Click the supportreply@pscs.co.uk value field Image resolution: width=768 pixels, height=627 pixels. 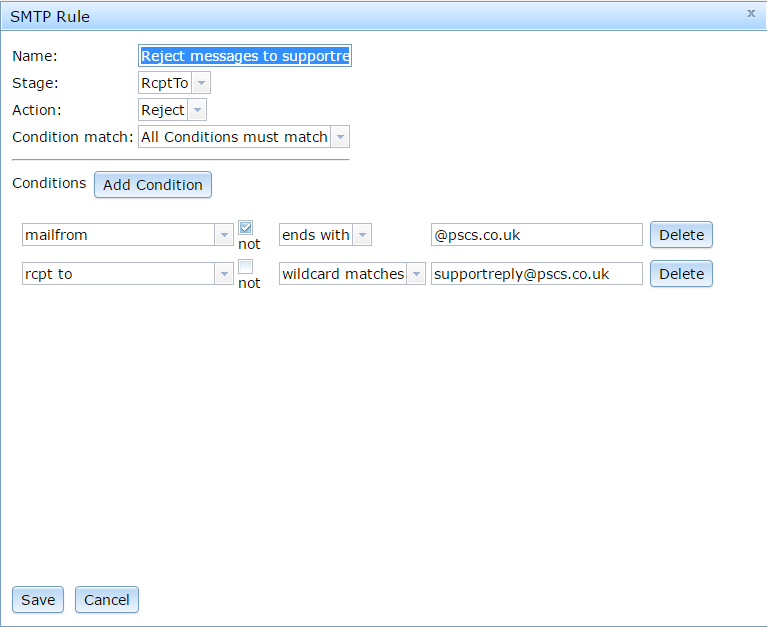(537, 274)
